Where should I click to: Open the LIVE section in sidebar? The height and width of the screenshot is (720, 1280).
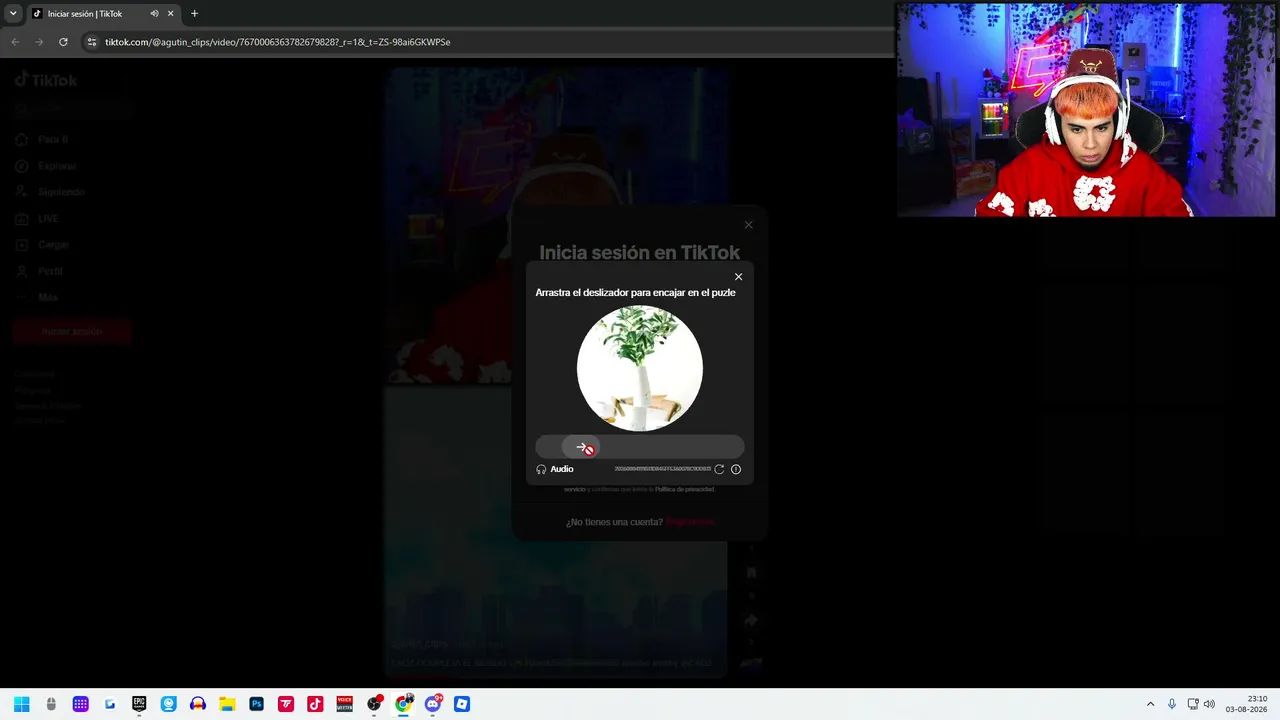click(37, 218)
